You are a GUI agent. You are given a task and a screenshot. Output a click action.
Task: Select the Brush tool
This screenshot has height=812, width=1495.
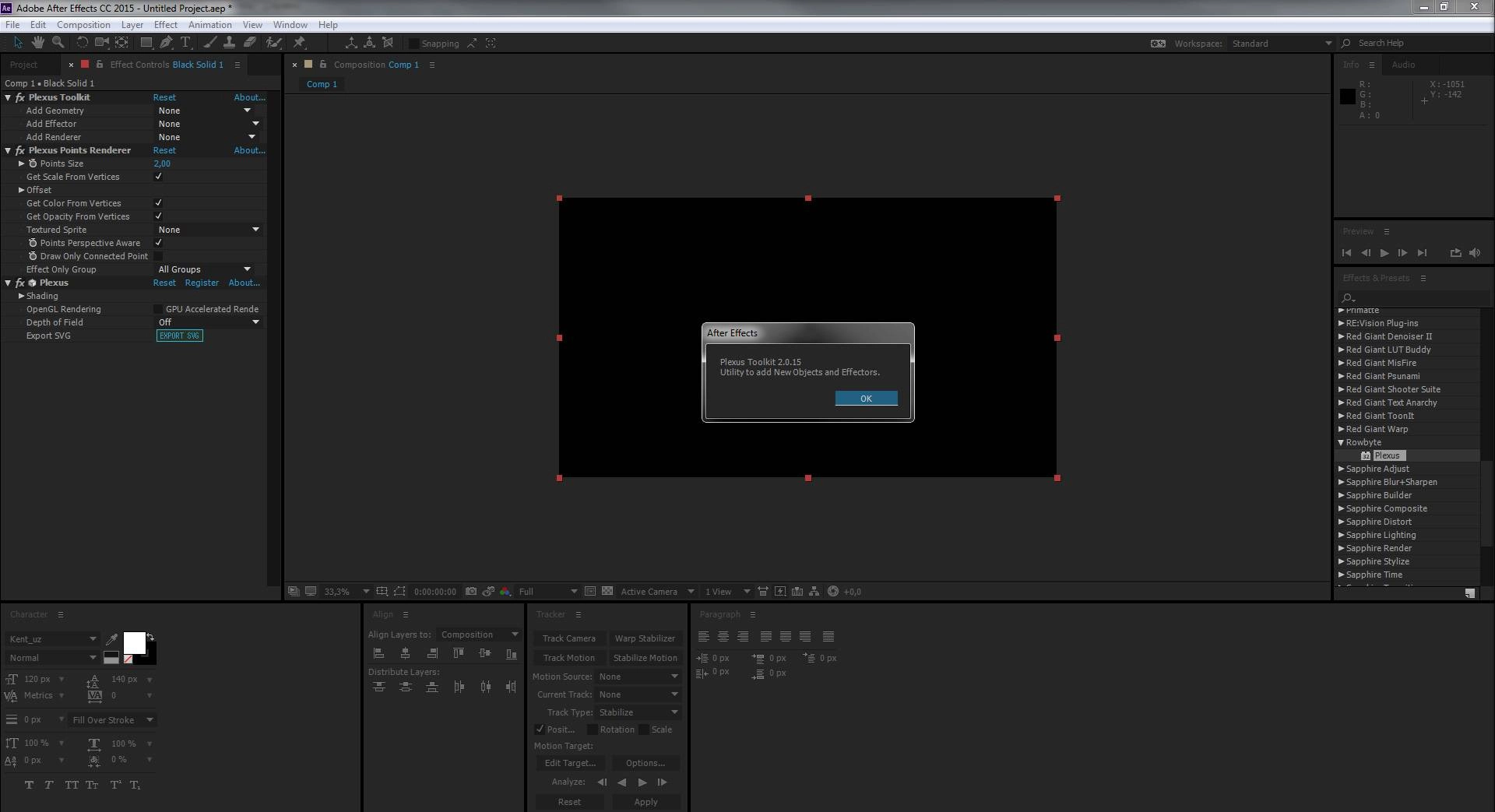210,43
